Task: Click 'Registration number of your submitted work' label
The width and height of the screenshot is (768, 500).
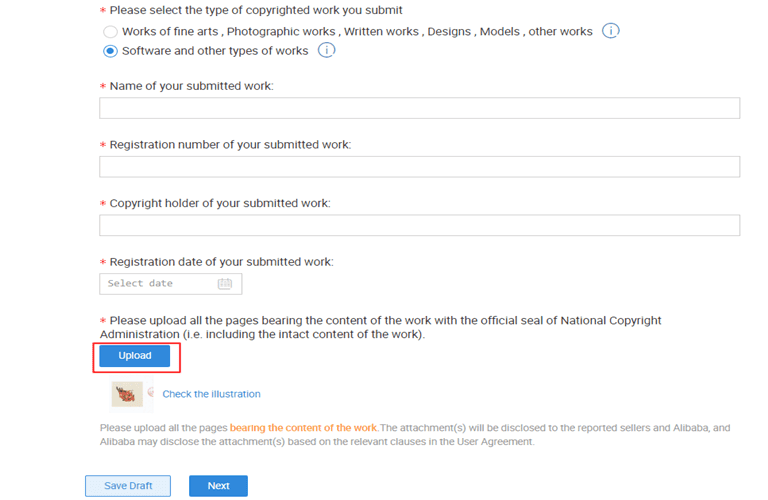Action: 230,145
